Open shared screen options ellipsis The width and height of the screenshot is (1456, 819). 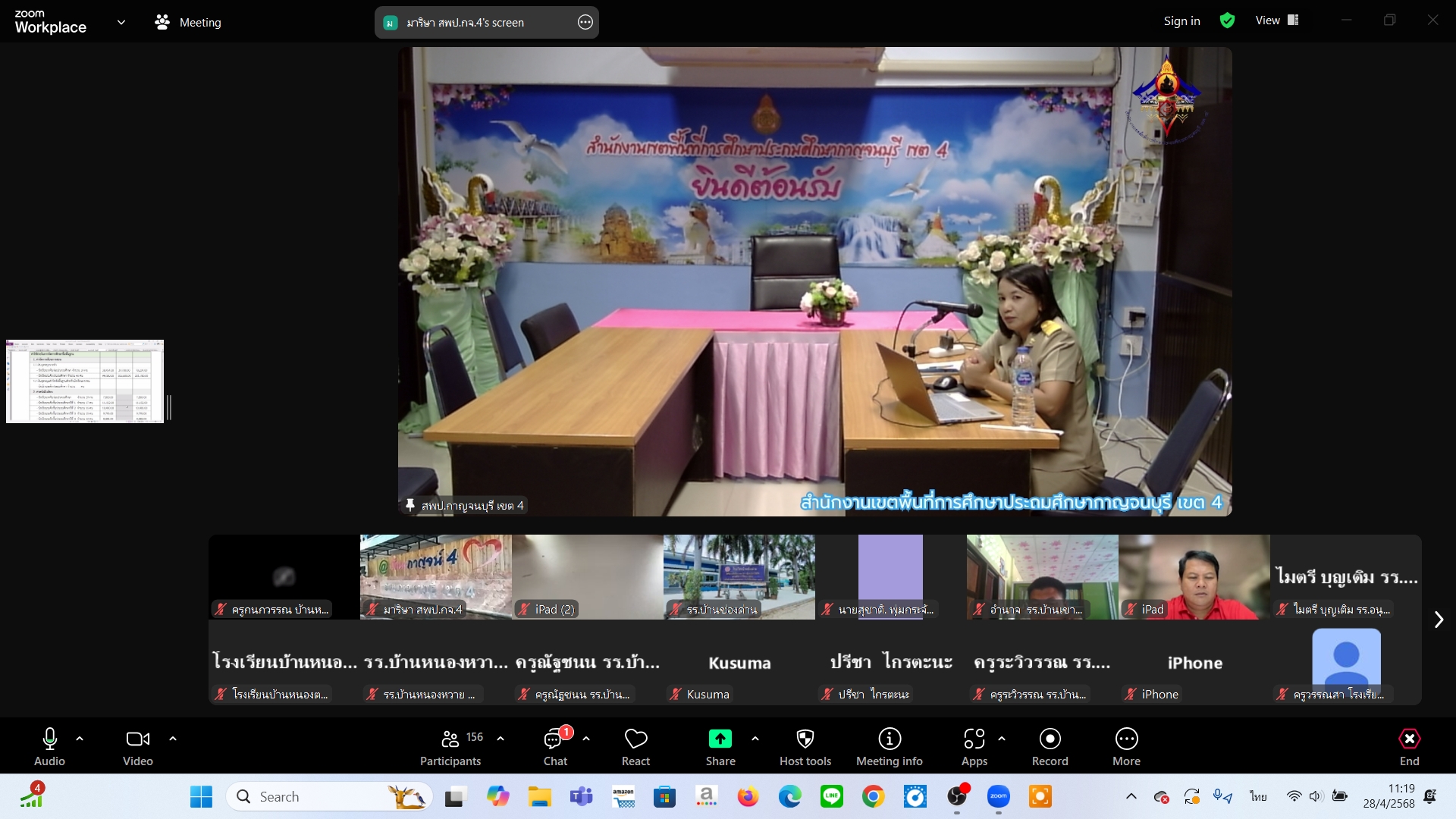pos(585,23)
